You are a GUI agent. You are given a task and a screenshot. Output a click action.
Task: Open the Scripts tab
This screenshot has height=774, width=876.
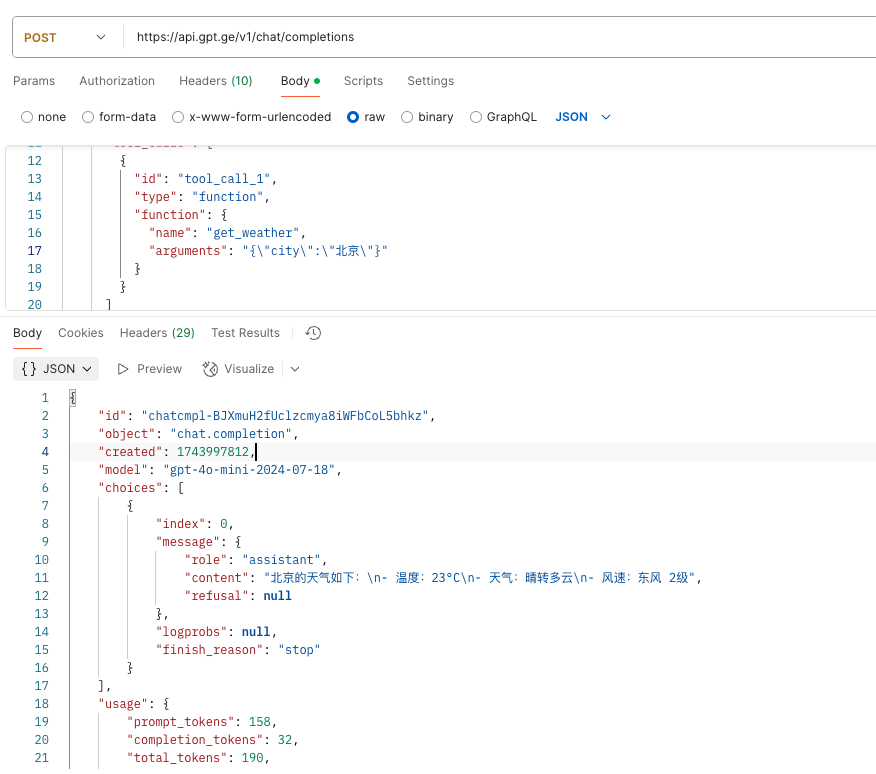click(363, 81)
